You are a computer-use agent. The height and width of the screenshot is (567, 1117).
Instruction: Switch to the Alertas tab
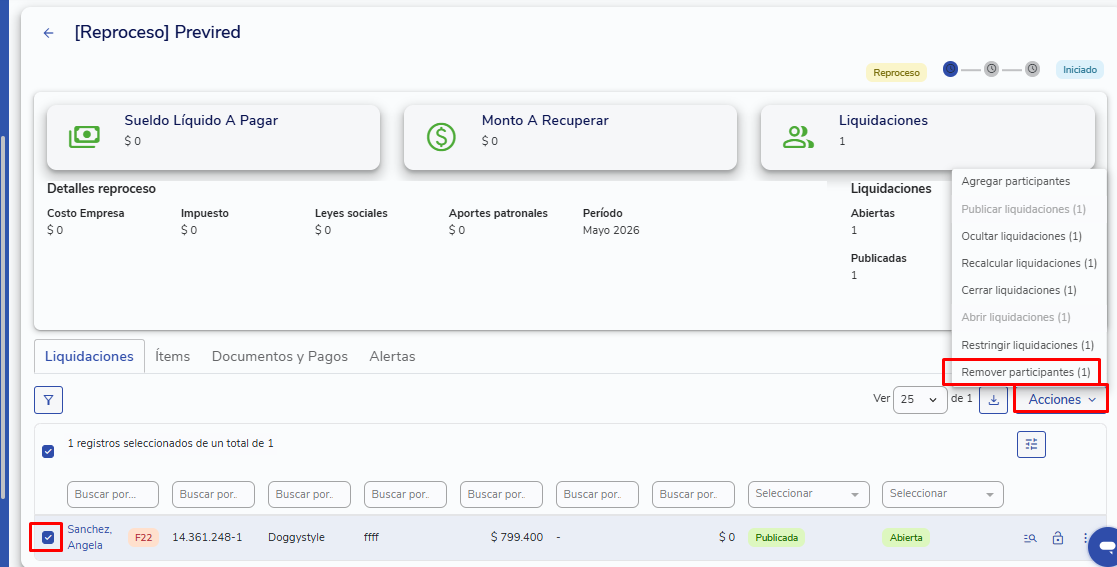coord(392,356)
